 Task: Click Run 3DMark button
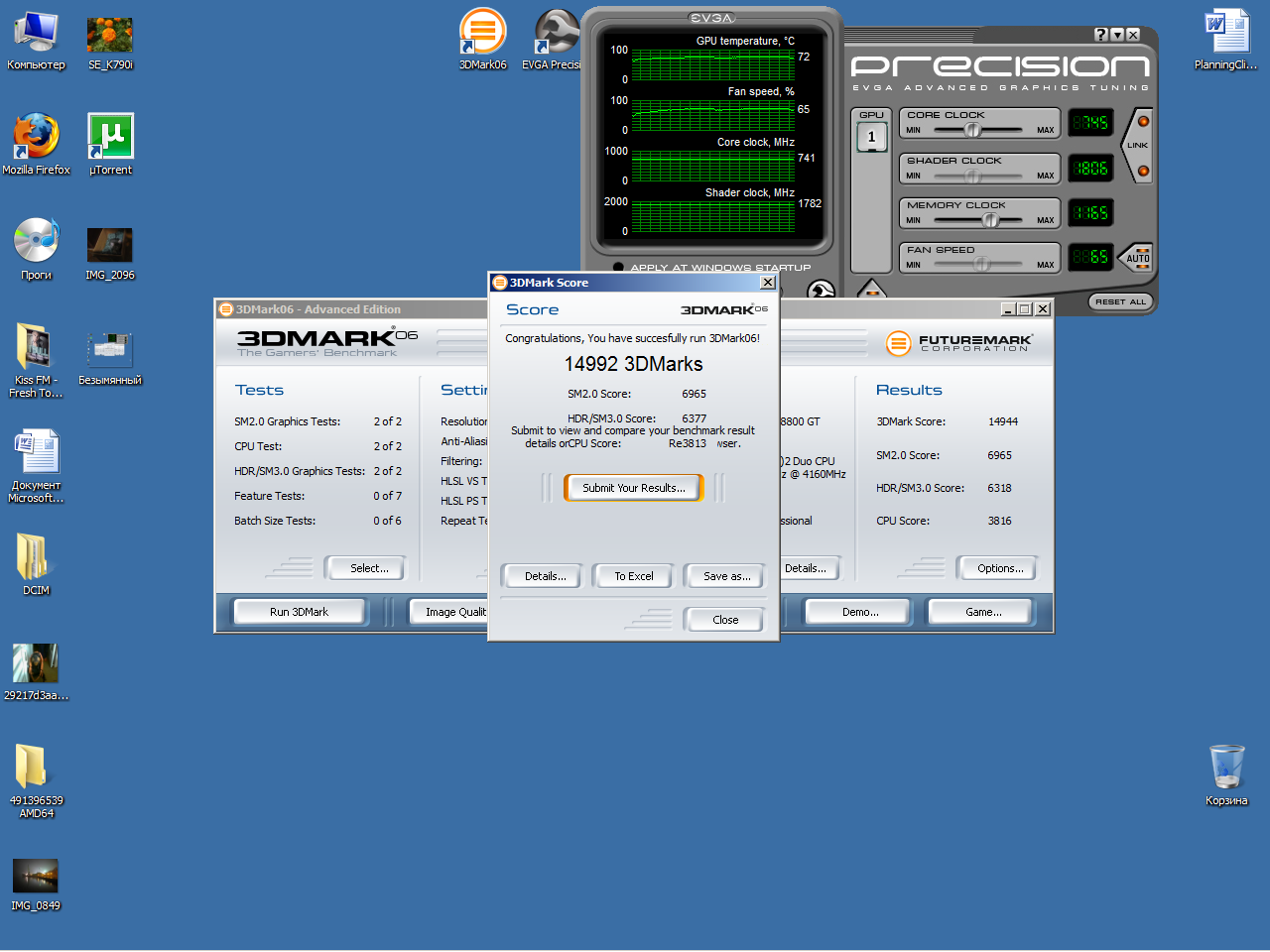click(x=299, y=612)
